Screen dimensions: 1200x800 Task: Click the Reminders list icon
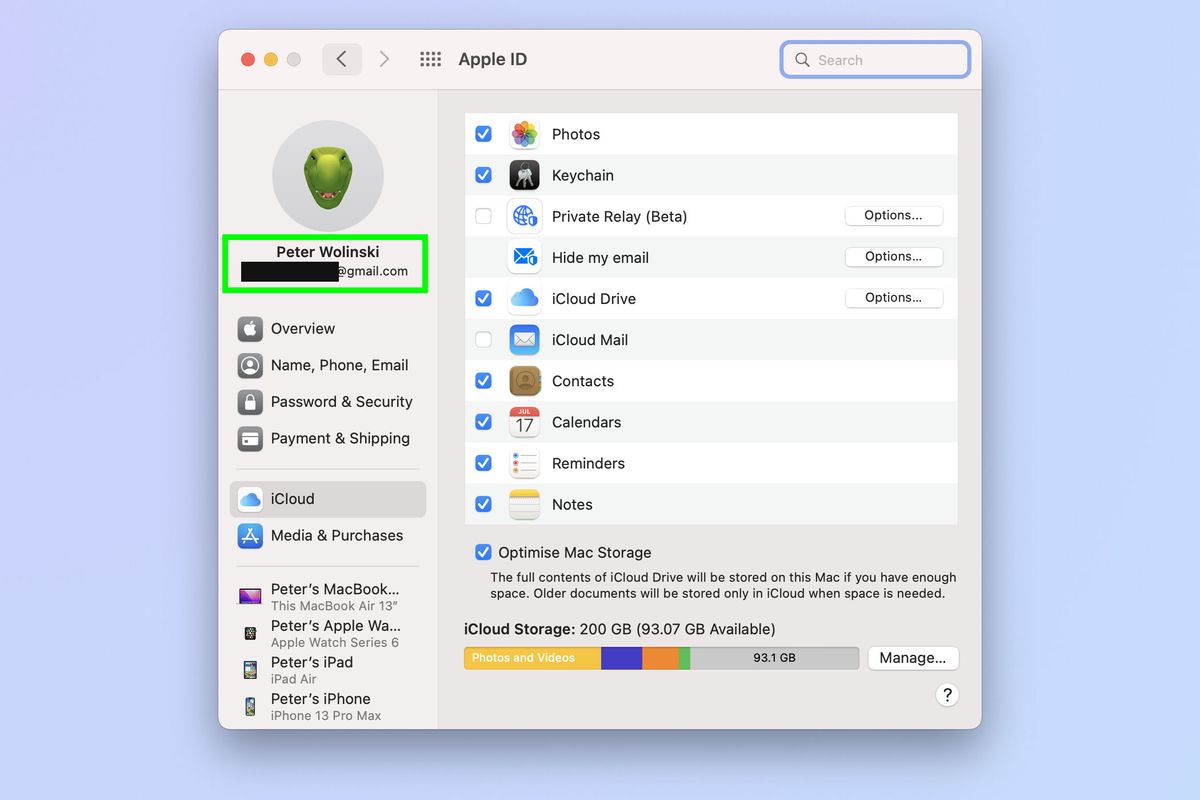524,463
